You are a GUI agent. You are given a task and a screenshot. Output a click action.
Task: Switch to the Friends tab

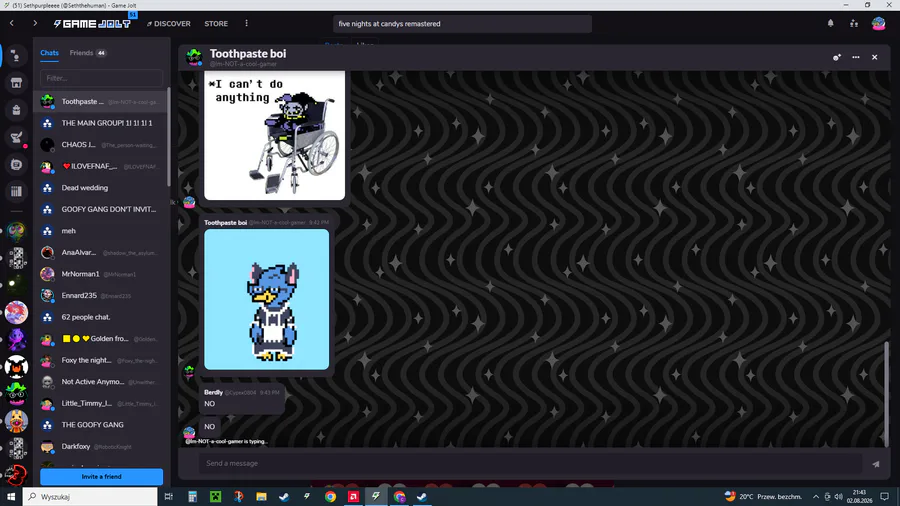point(88,53)
